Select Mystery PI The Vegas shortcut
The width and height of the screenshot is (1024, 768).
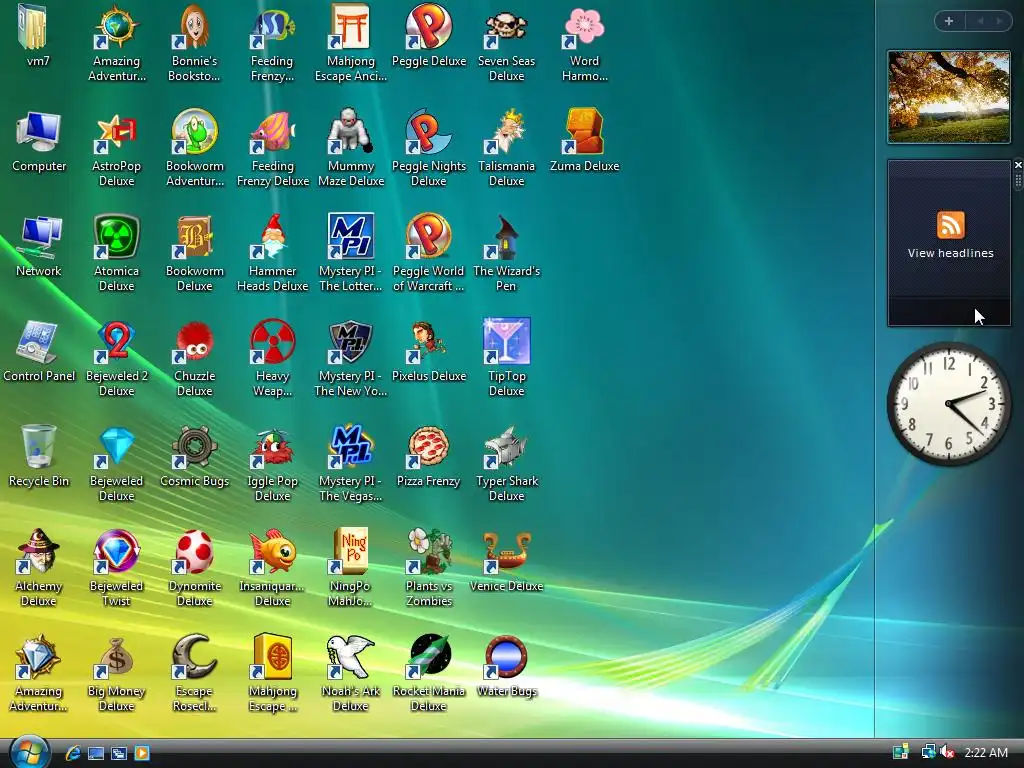pos(351,464)
